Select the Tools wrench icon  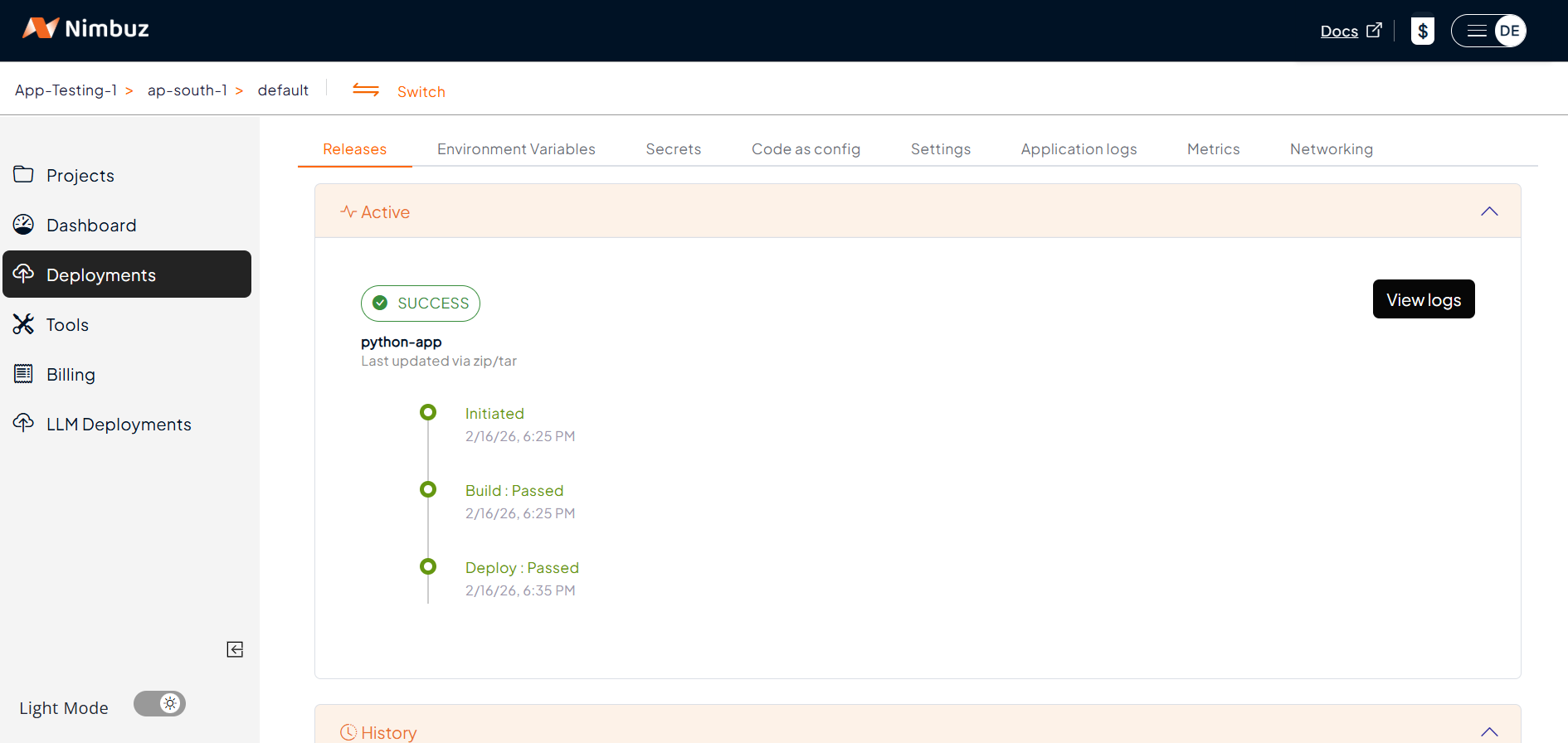[x=23, y=324]
